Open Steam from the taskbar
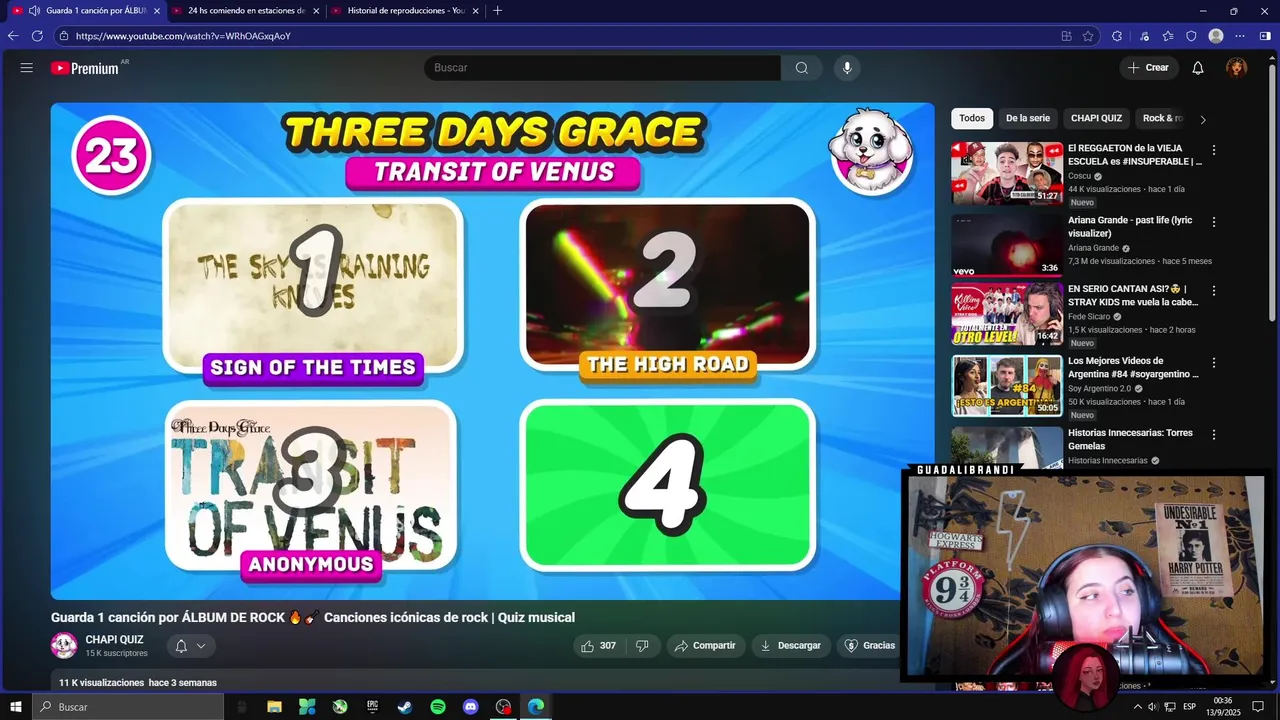 click(x=405, y=707)
